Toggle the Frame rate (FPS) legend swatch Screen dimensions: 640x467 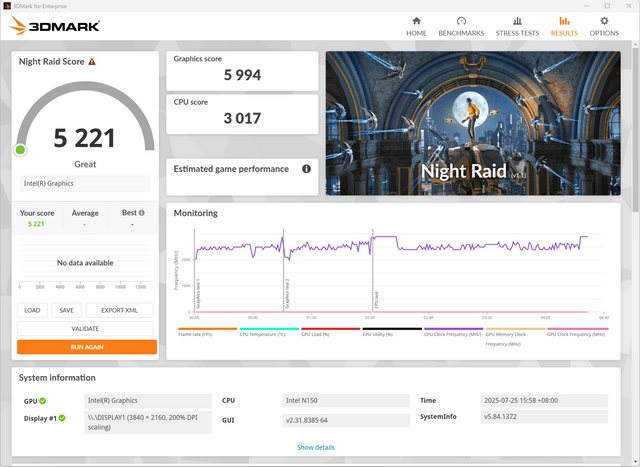(x=207, y=329)
